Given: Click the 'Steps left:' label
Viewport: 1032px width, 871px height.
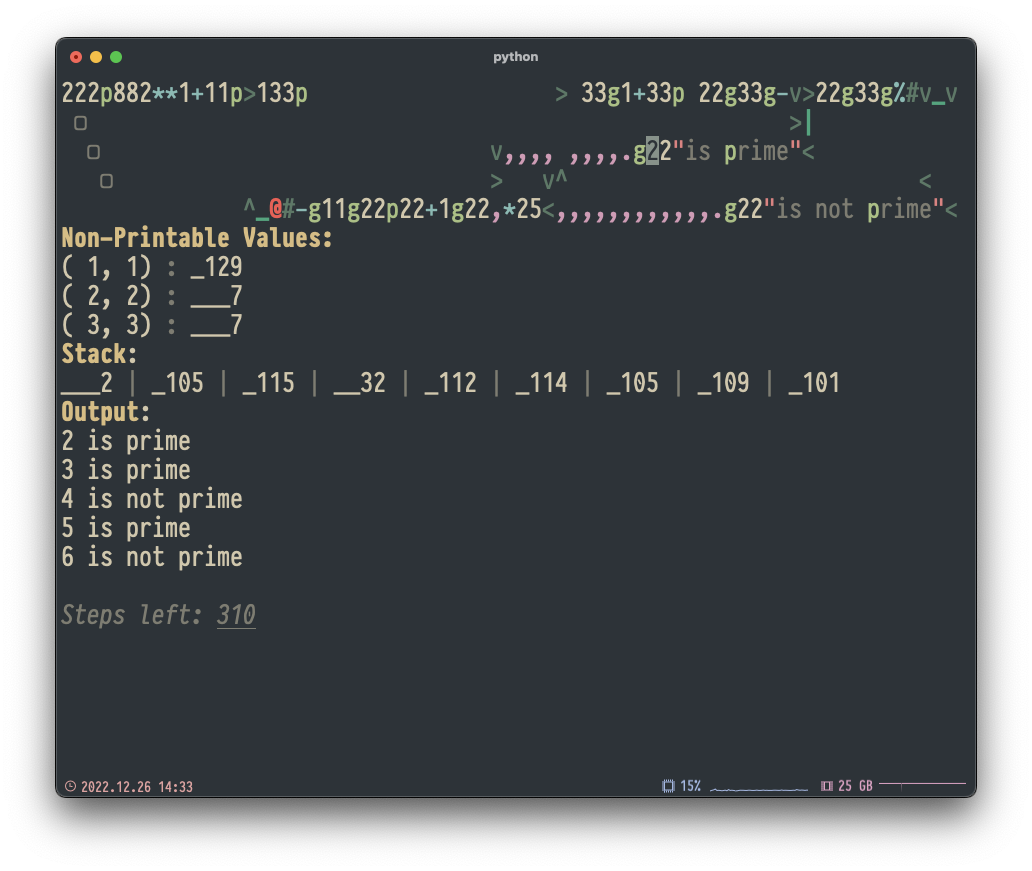Looking at the screenshot, I should pyautogui.click(x=132, y=615).
